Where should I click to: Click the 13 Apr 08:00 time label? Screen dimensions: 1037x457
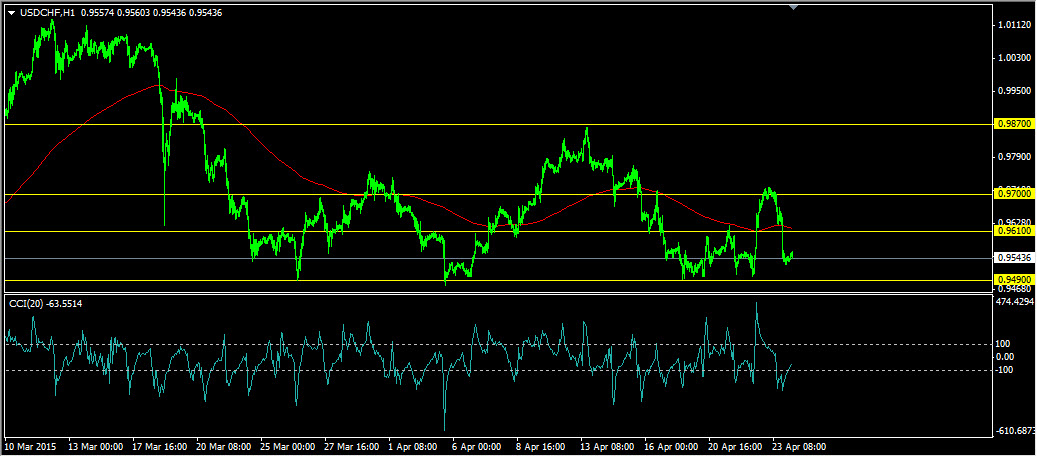609,446
